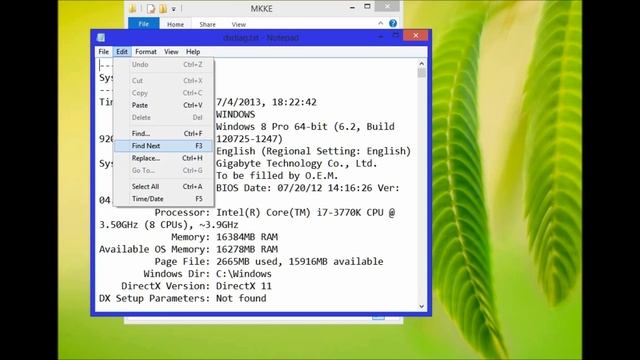Close the Notepad window

416,36
